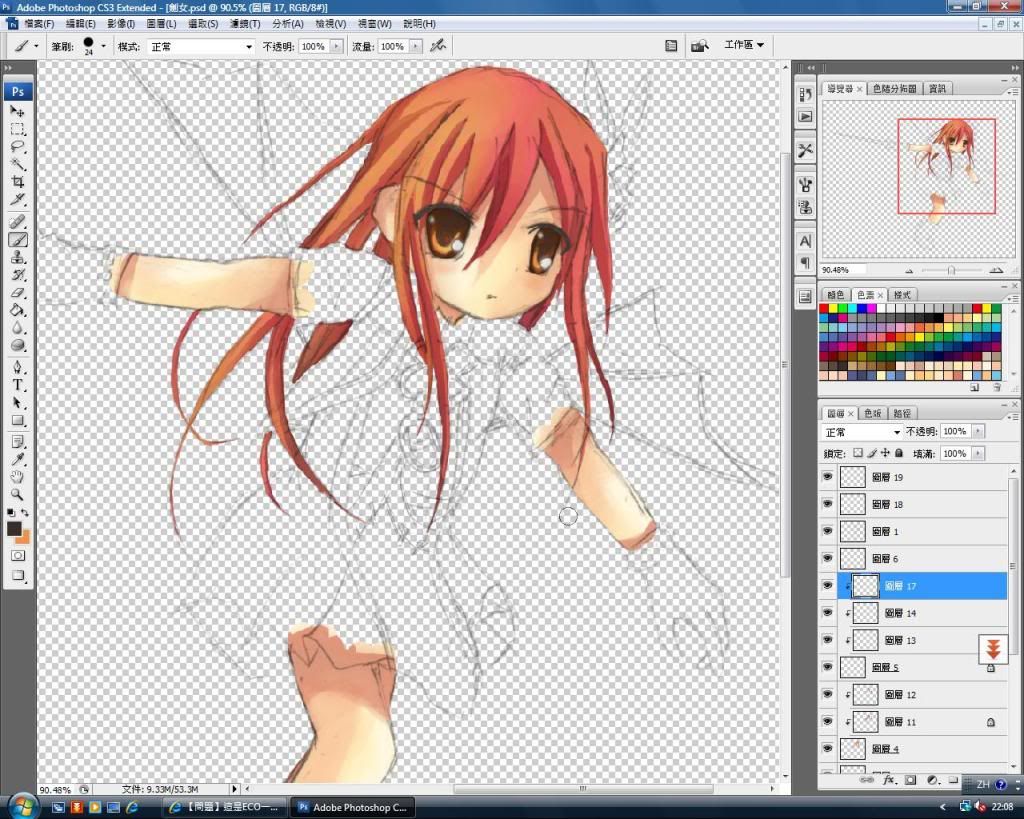Open the Character panel icon
This screenshot has width=1024, height=819.
click(805, 241)
